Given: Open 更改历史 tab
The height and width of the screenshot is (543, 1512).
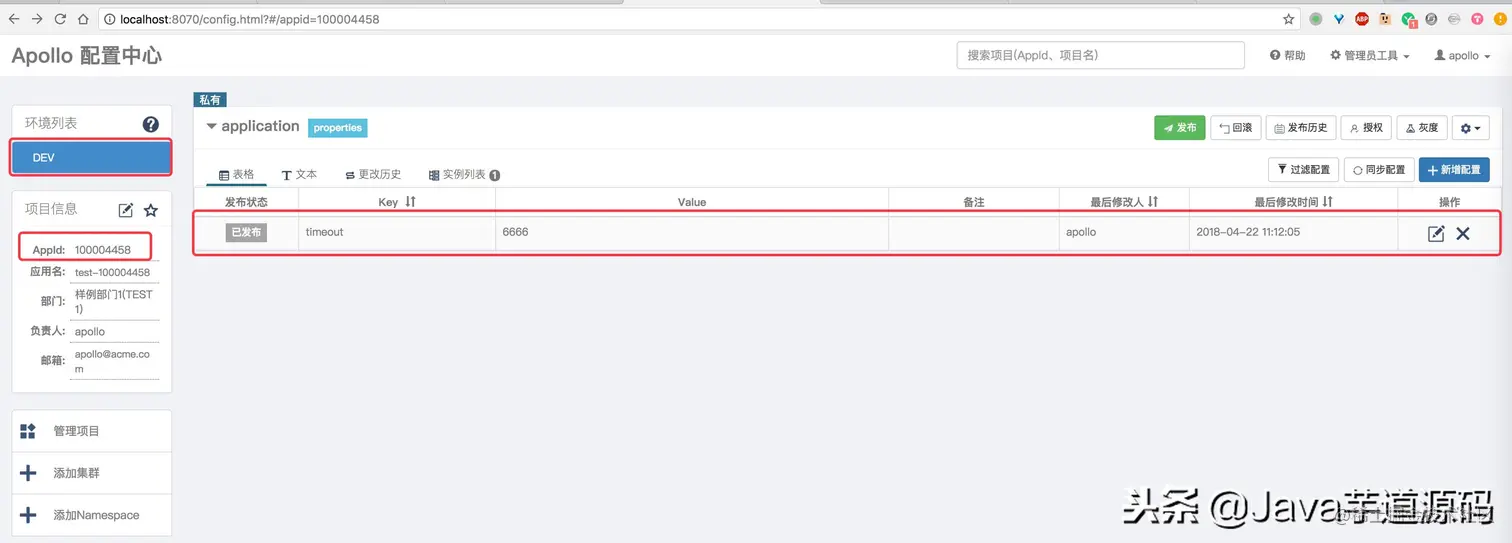Looking at the screenshot, I should click(x=372, y=174).
